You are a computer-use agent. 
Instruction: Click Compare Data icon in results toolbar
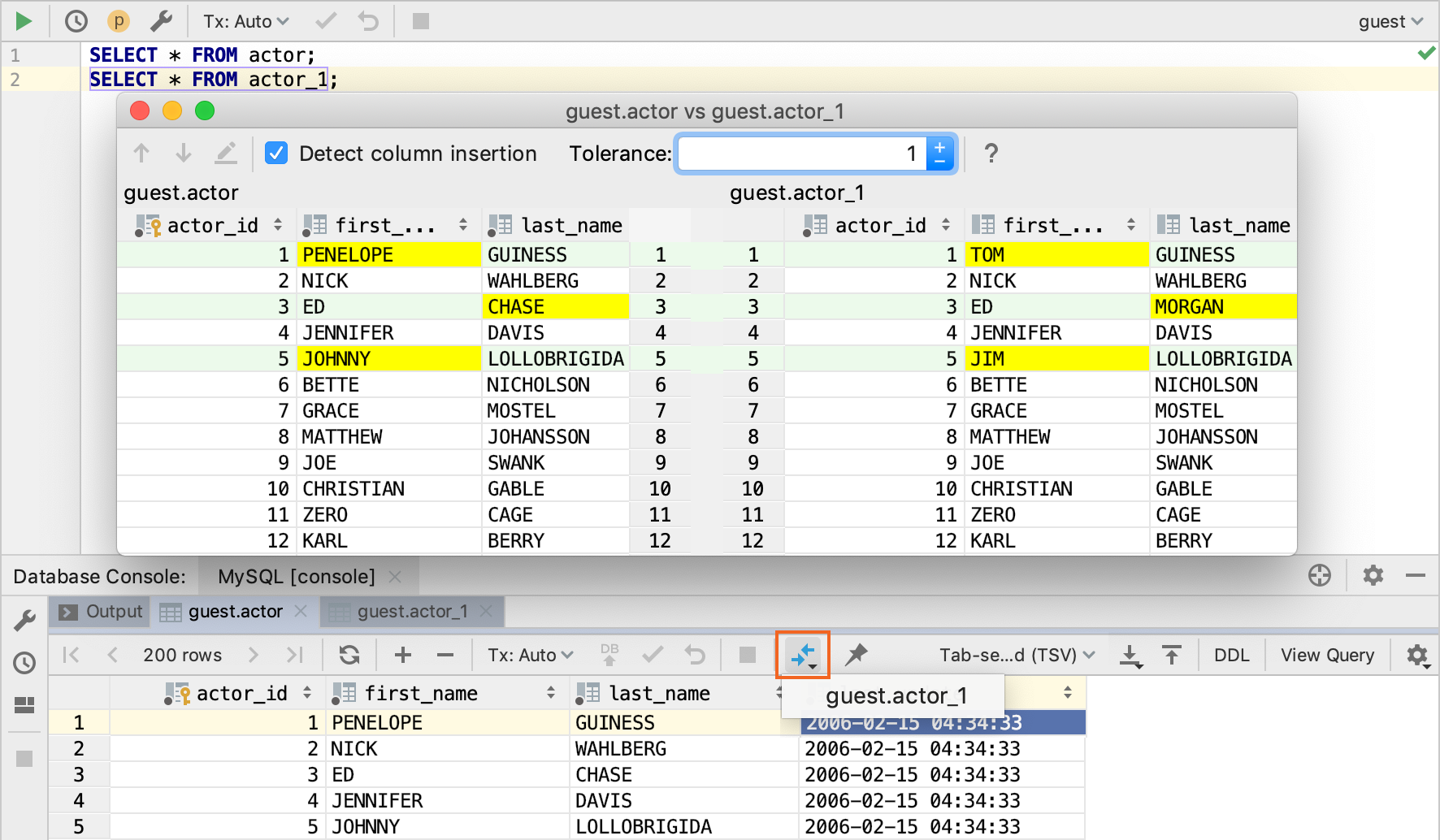(803, 655)
